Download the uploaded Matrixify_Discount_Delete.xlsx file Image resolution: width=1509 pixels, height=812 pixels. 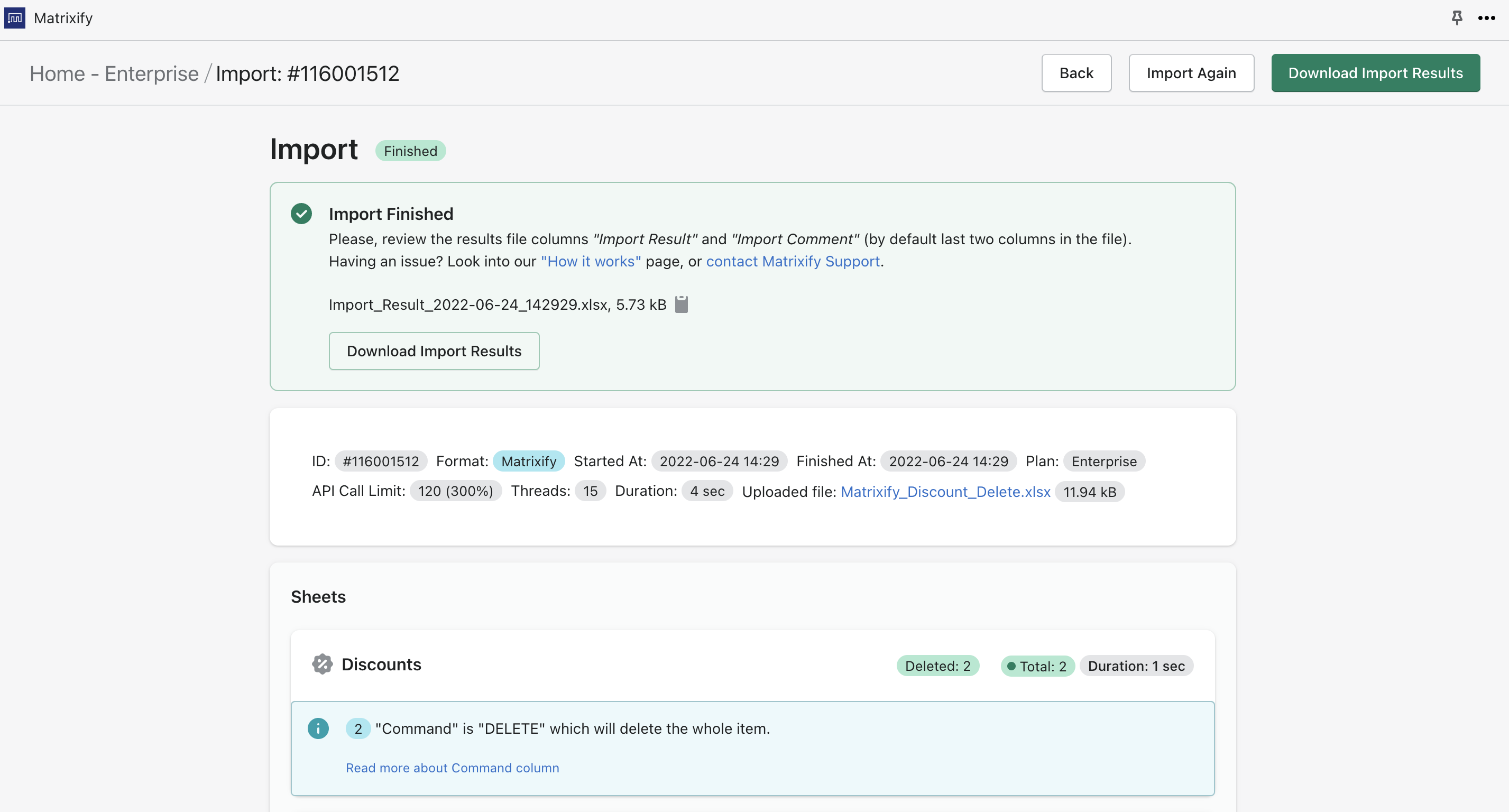tap(945, 492)
